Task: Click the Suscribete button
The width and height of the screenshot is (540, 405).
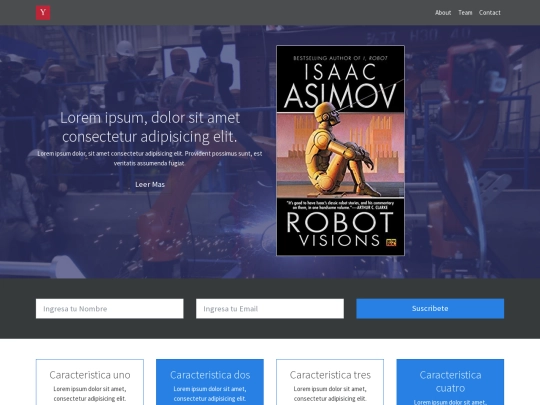Action: (x=430, y=309)
